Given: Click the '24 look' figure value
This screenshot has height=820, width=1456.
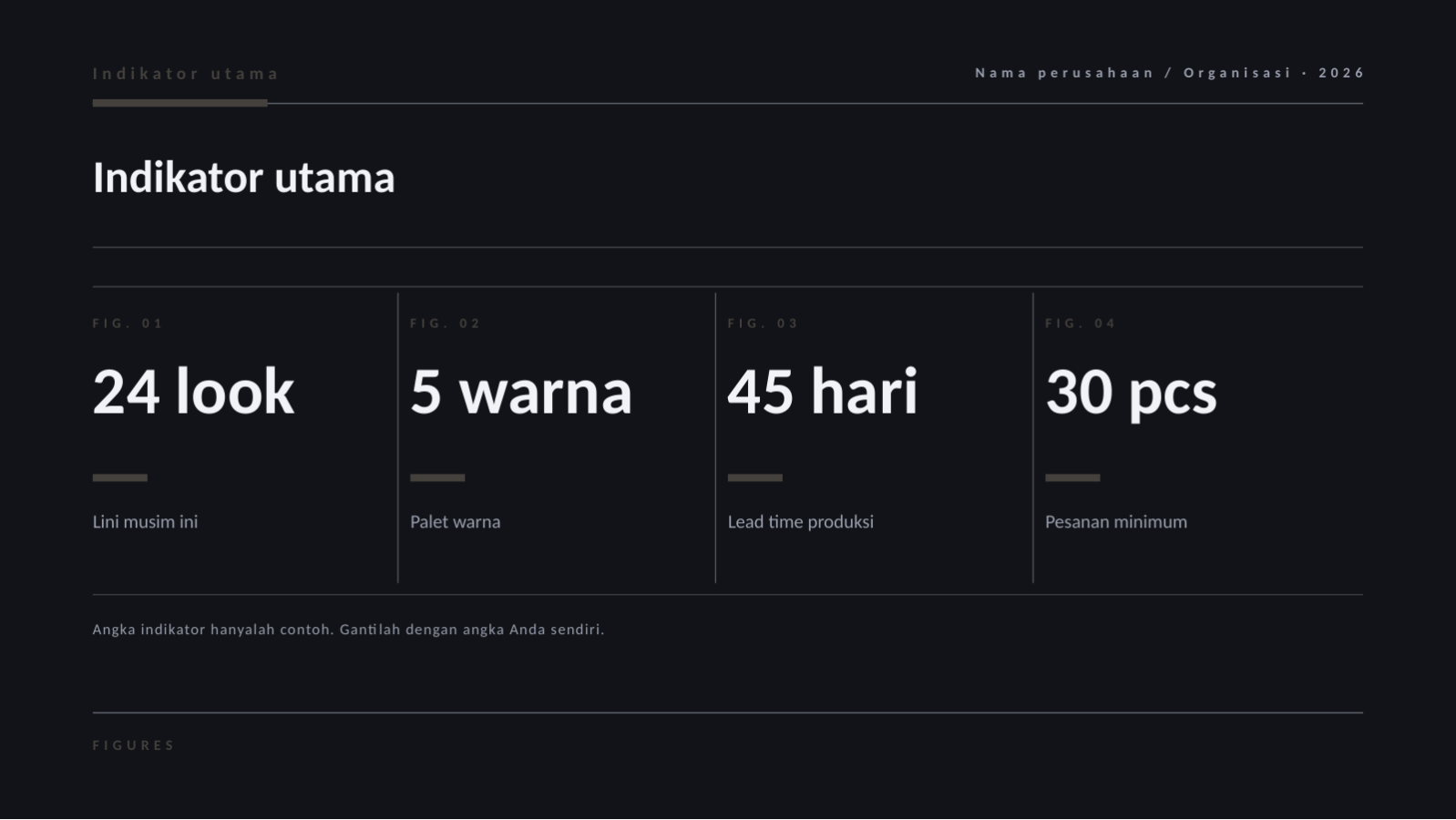Looking at the screenshot, I should 193,392.
